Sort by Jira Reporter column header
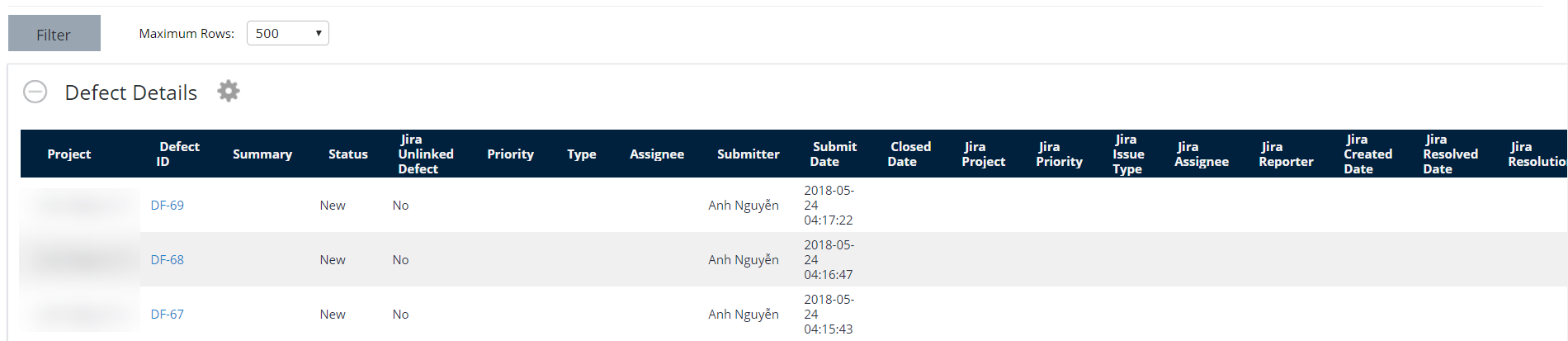Image resolution: width=1568 pixels, height=341 pixels. pyautogui.click(x=1286, y=154)
